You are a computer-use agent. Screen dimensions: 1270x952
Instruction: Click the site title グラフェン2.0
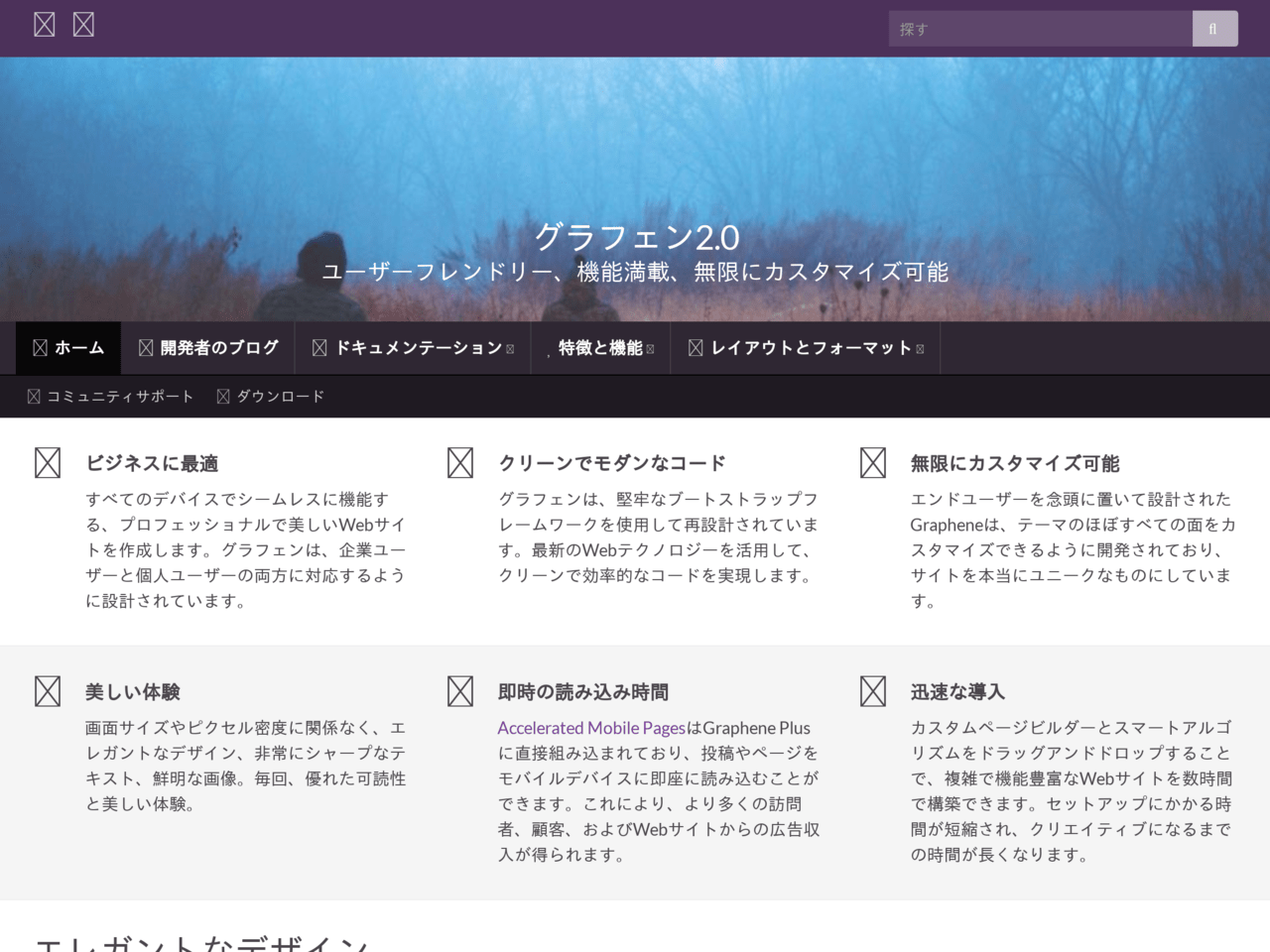click(x=636, y=237)
